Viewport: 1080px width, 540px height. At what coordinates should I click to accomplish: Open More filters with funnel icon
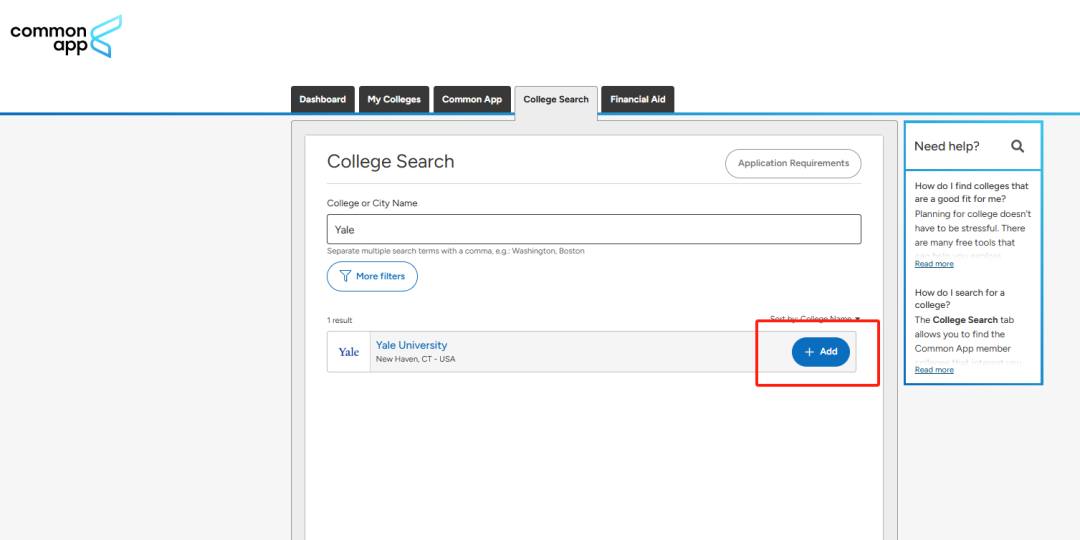coord(372,277)
